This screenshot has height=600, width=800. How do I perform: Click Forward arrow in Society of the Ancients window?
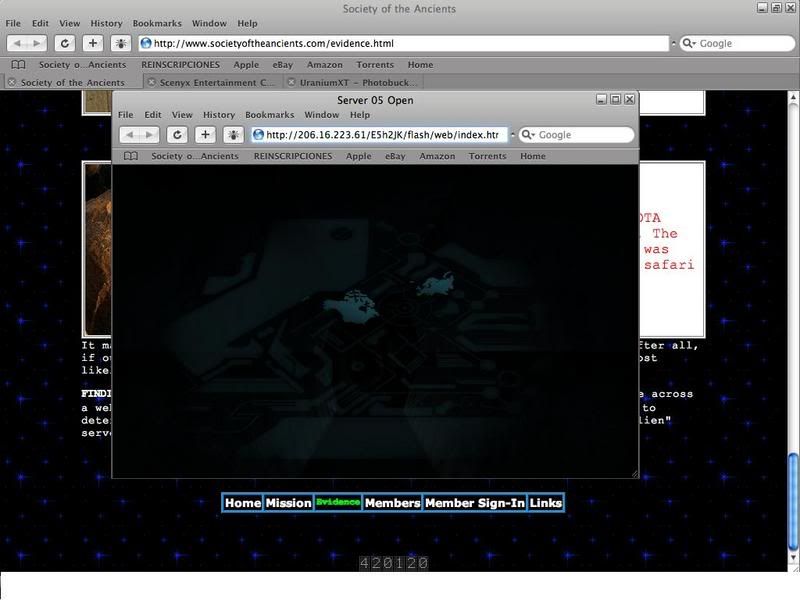[37, 43]
